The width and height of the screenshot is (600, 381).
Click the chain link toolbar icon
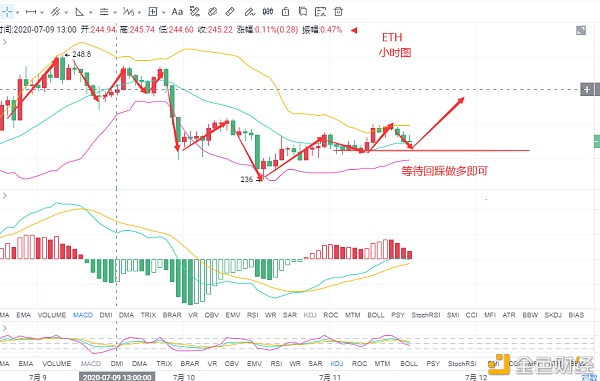click(x=212, y=12)
